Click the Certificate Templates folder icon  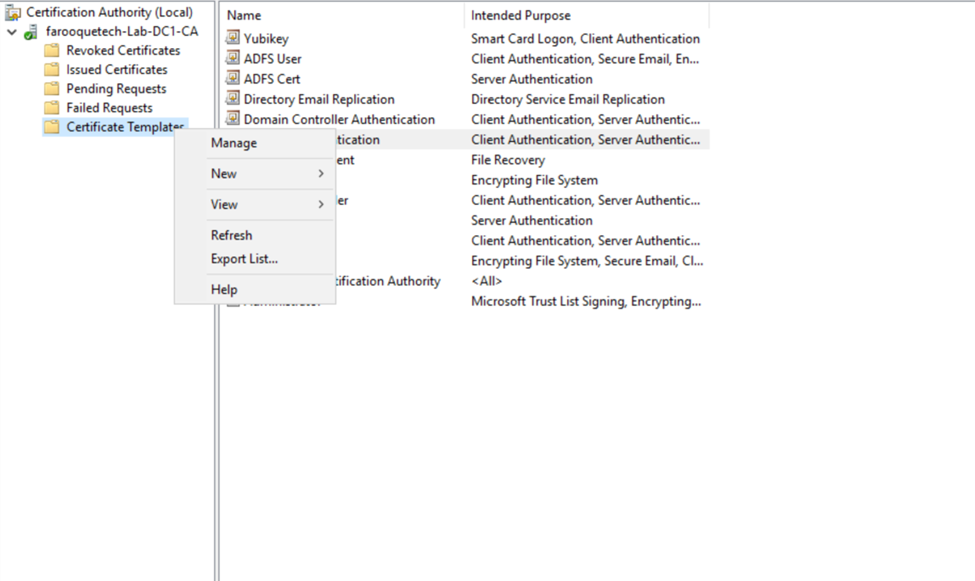point(52,127)
